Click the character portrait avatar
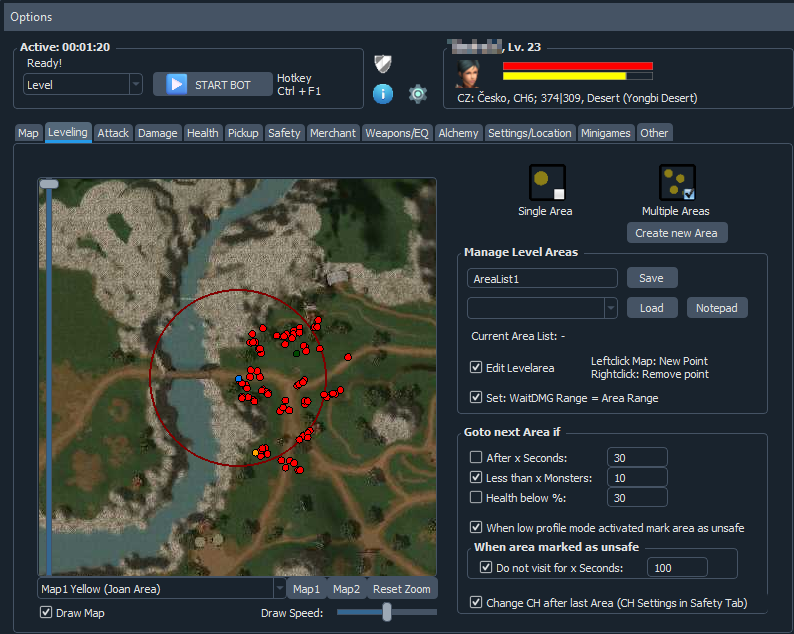The width and height of the screenshot is (794, 634). (x=467, y=74)
